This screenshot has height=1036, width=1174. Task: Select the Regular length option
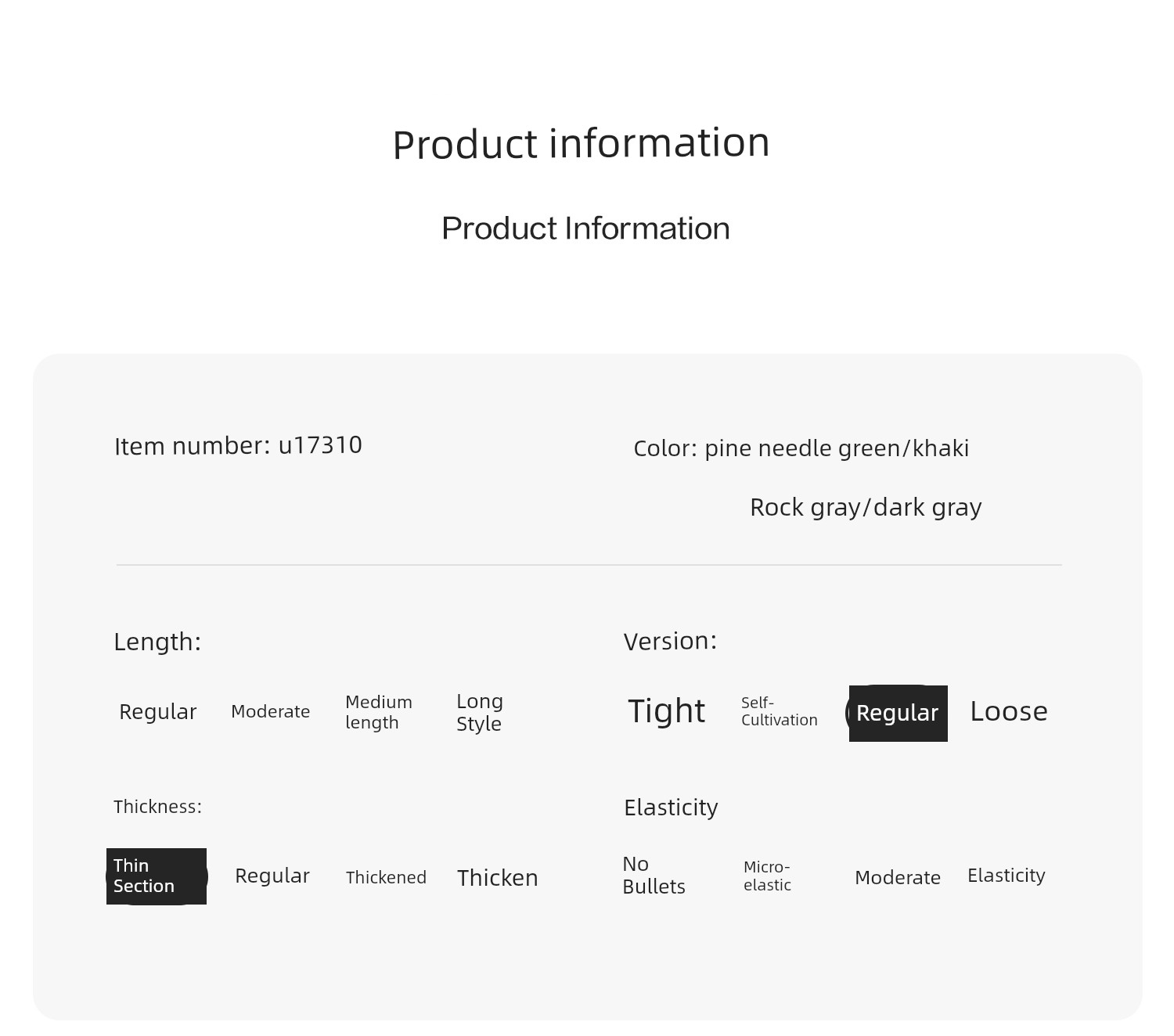tap(158, 712)
